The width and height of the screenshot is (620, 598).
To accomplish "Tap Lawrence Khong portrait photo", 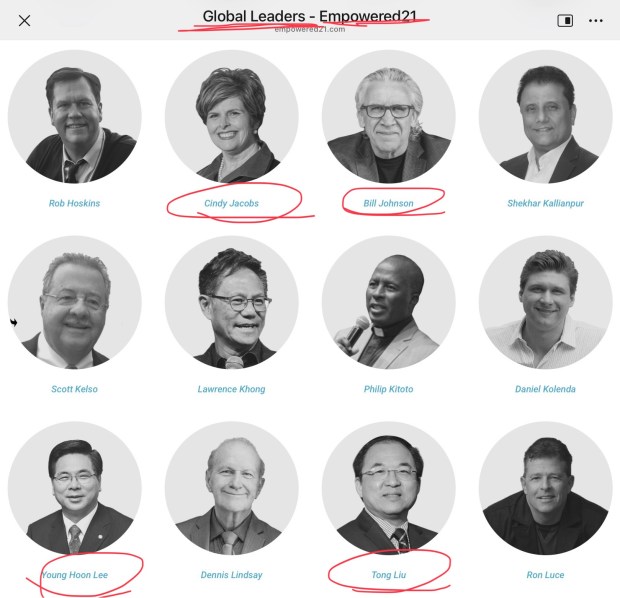I will (x=232, y=303).
